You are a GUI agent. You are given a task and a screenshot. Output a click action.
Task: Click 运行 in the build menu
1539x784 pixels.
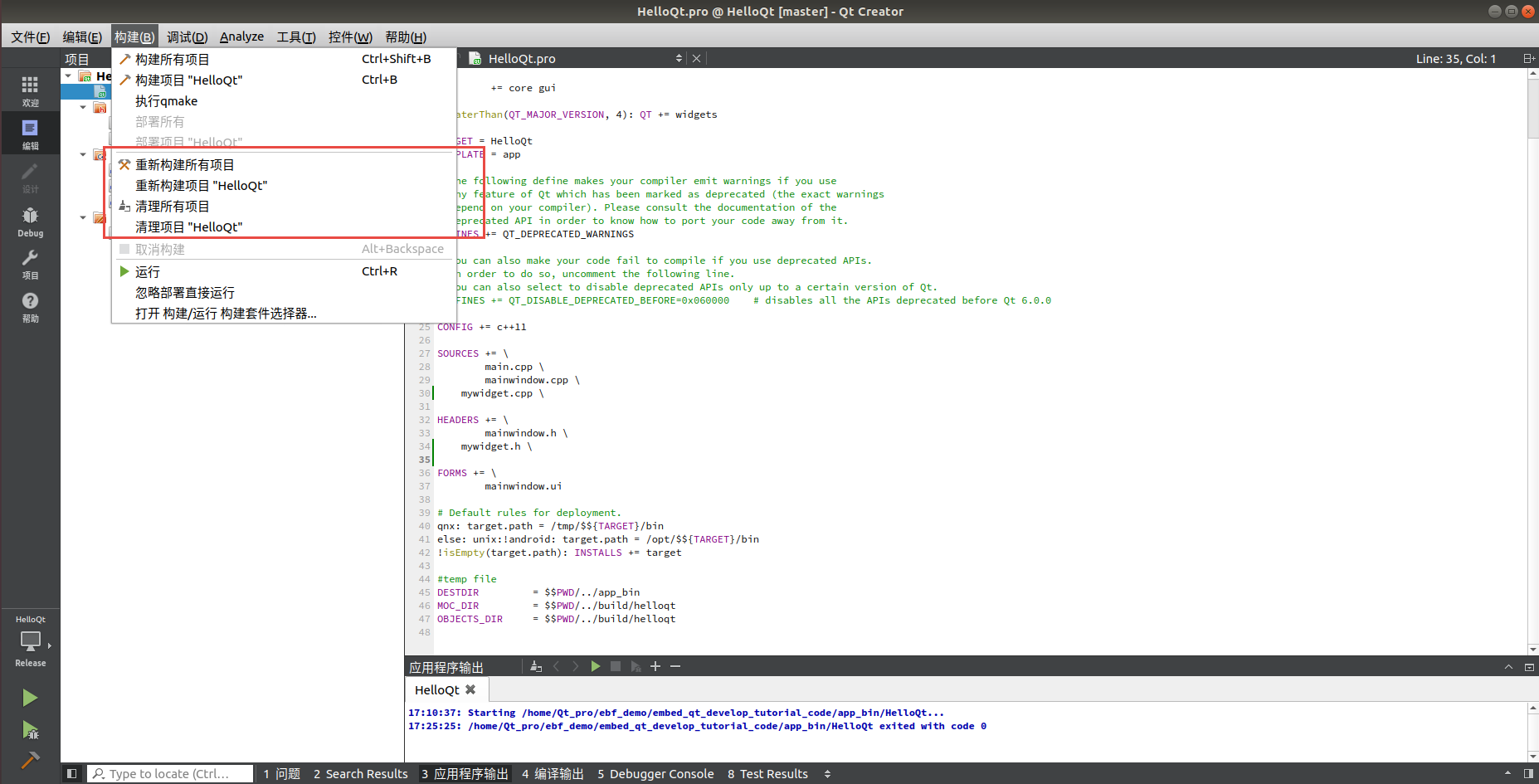coord(284,271)
